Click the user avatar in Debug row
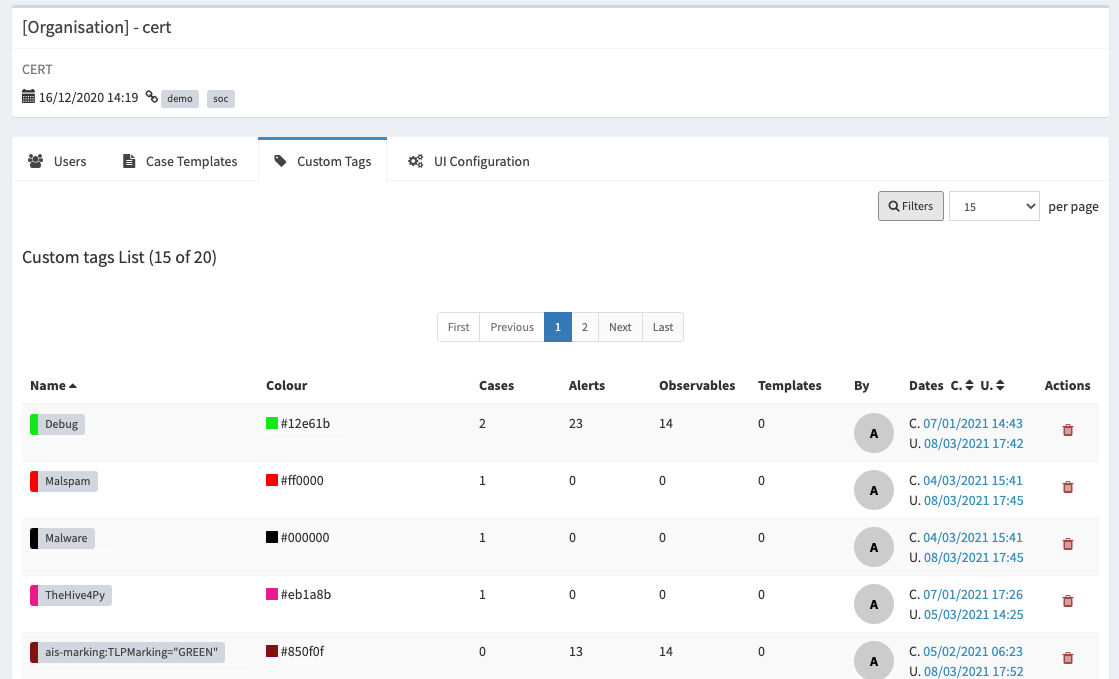Screen dimensions: 1119x679 (874, 433)
